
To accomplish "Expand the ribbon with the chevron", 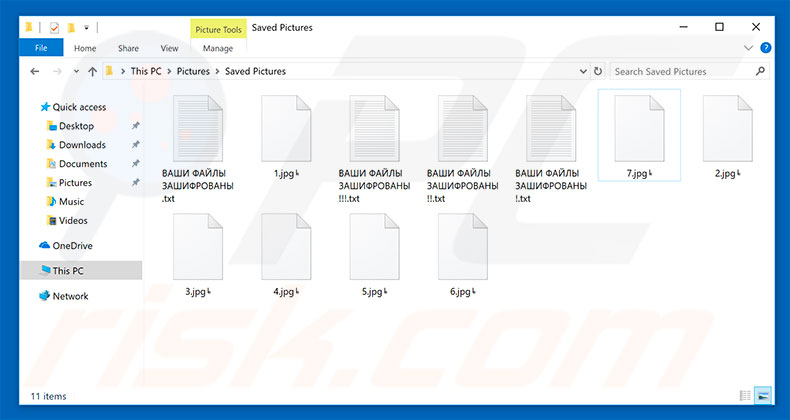I will 748,48.
